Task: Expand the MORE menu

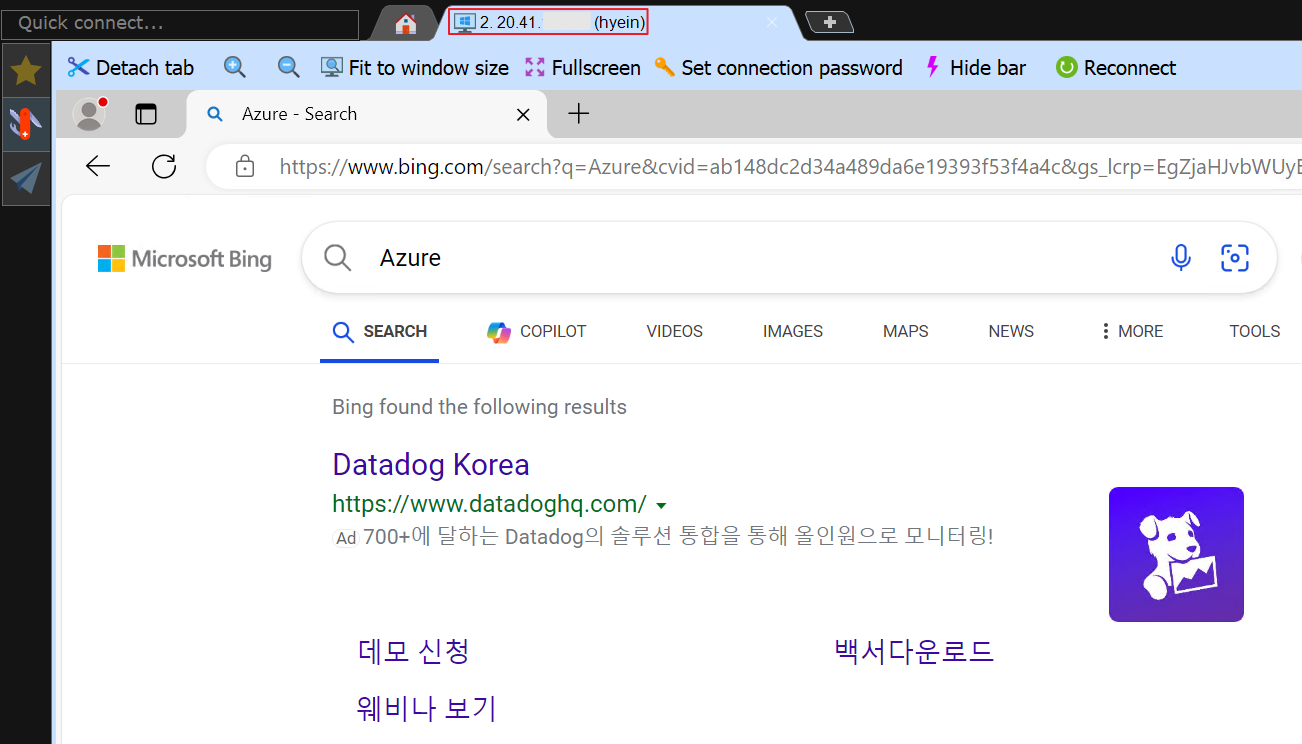Action: click(1131, 332)
